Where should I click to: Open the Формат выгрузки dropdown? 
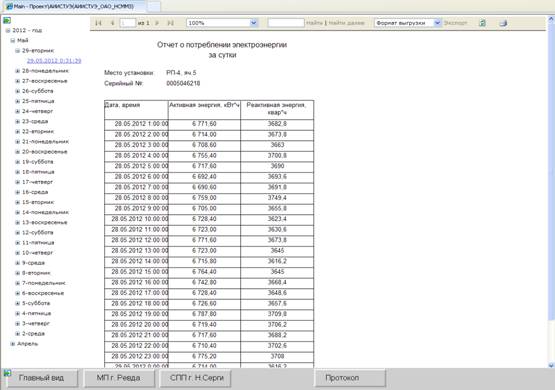coord(437,23)
